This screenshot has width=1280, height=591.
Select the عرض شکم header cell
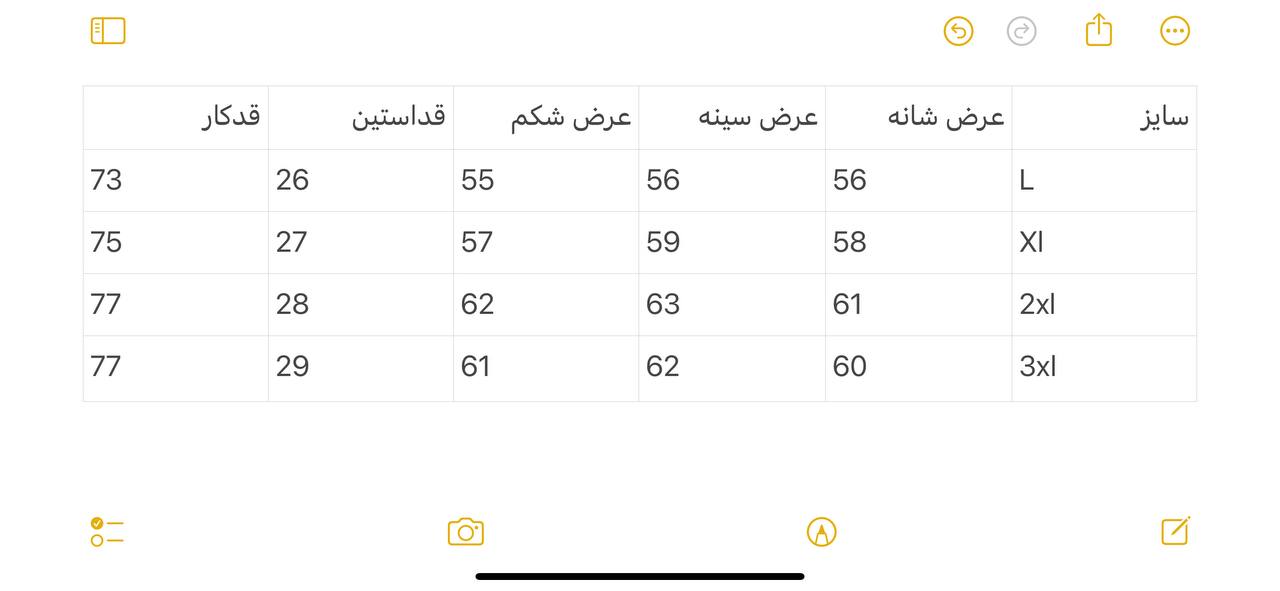pyautogui.click(x=546, y=118)
